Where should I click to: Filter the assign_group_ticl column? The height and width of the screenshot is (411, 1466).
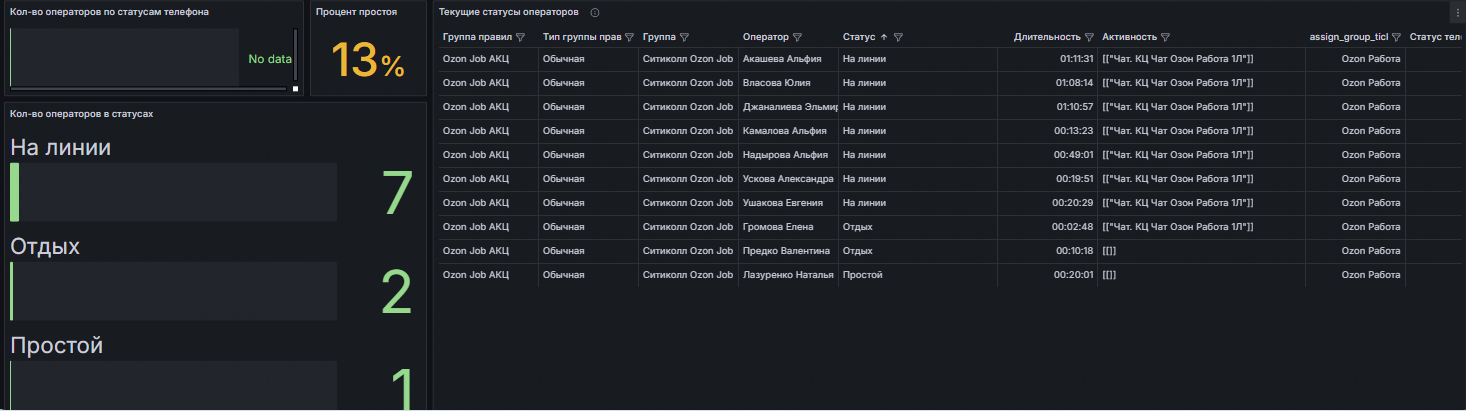1395,37
